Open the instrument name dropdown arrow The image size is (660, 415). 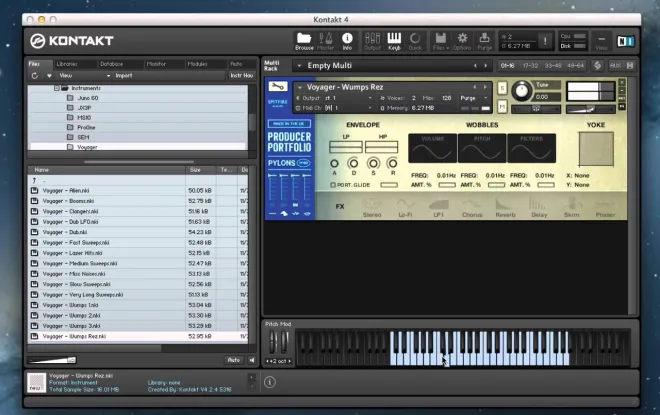click(300, 88)
